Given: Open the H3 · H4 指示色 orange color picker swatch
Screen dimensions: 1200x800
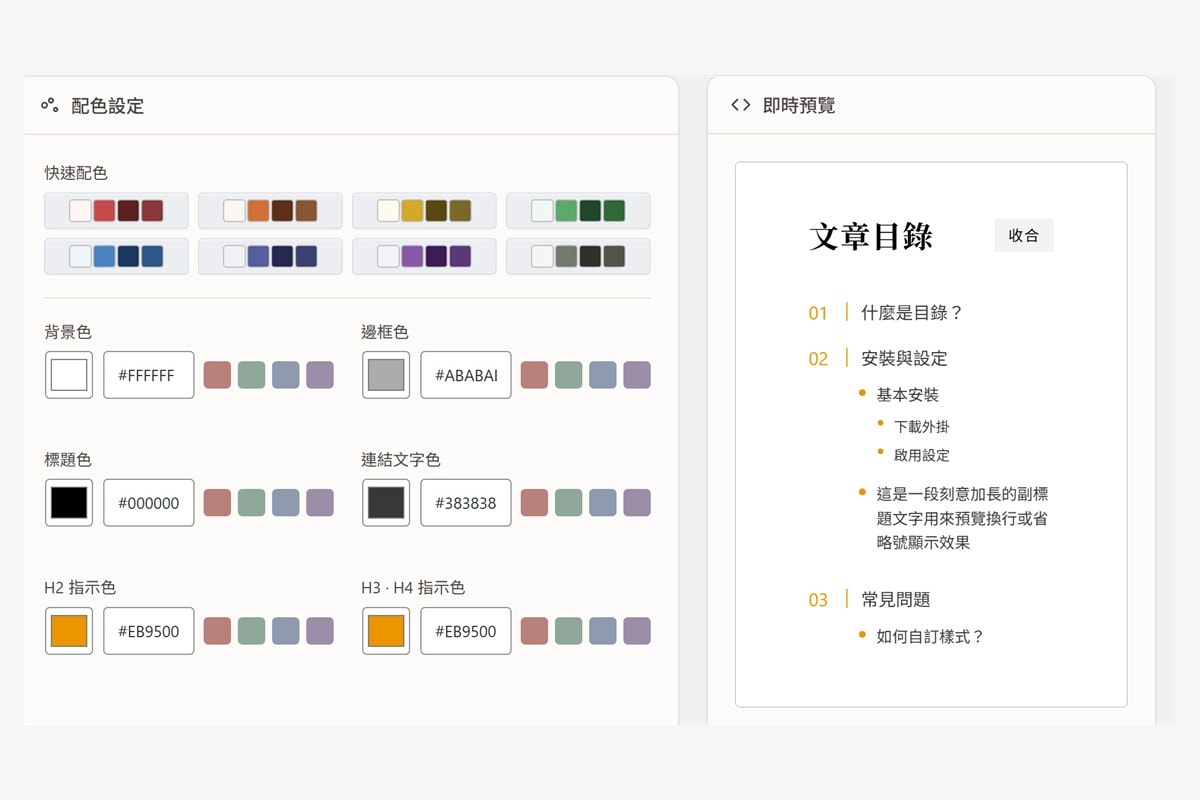Looking at the screenshot, I should click(x=386, y=631).
